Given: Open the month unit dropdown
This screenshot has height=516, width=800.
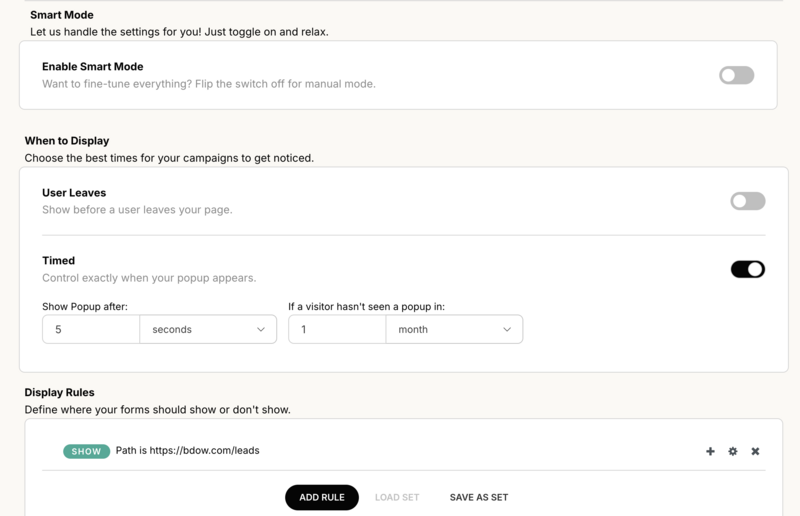Looking at the screenshot, I should (453, 329).
